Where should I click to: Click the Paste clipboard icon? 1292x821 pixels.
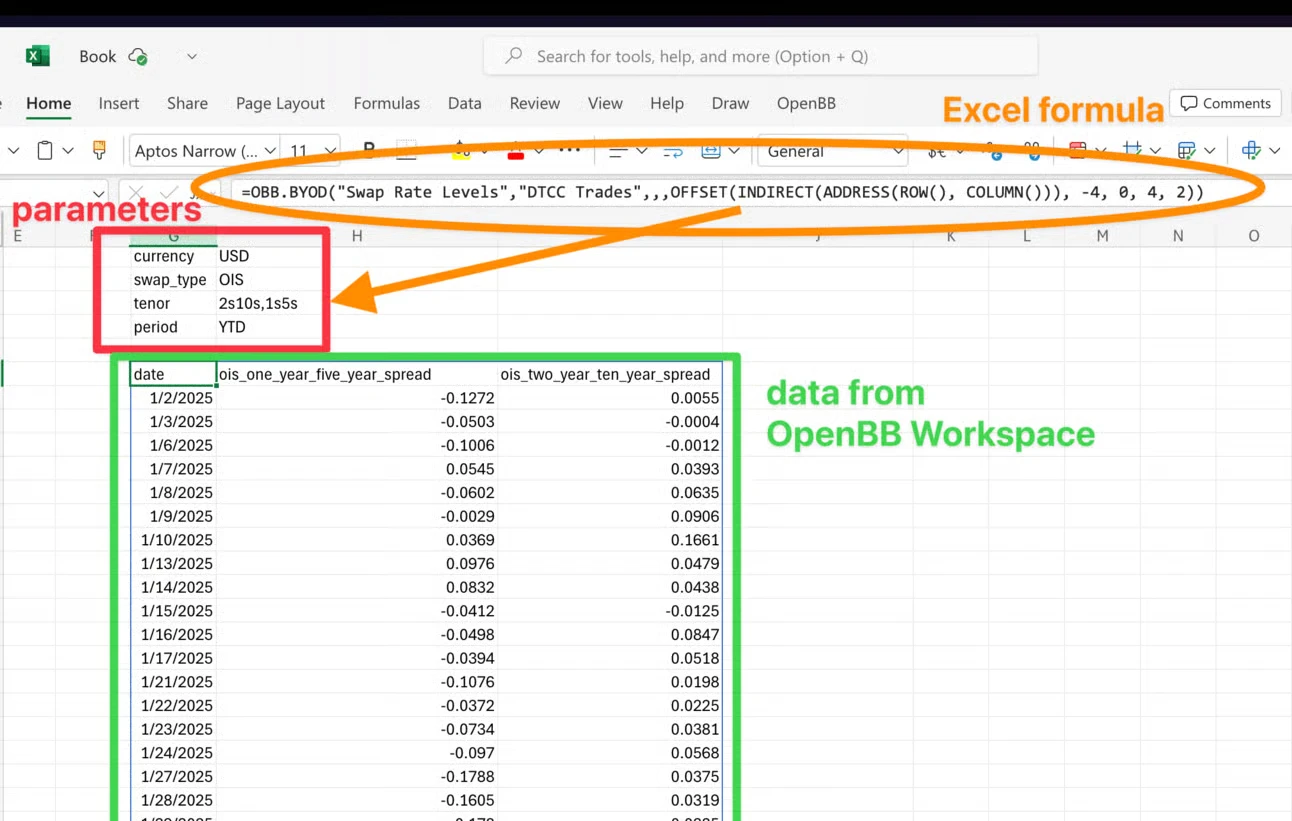[45, 151]
